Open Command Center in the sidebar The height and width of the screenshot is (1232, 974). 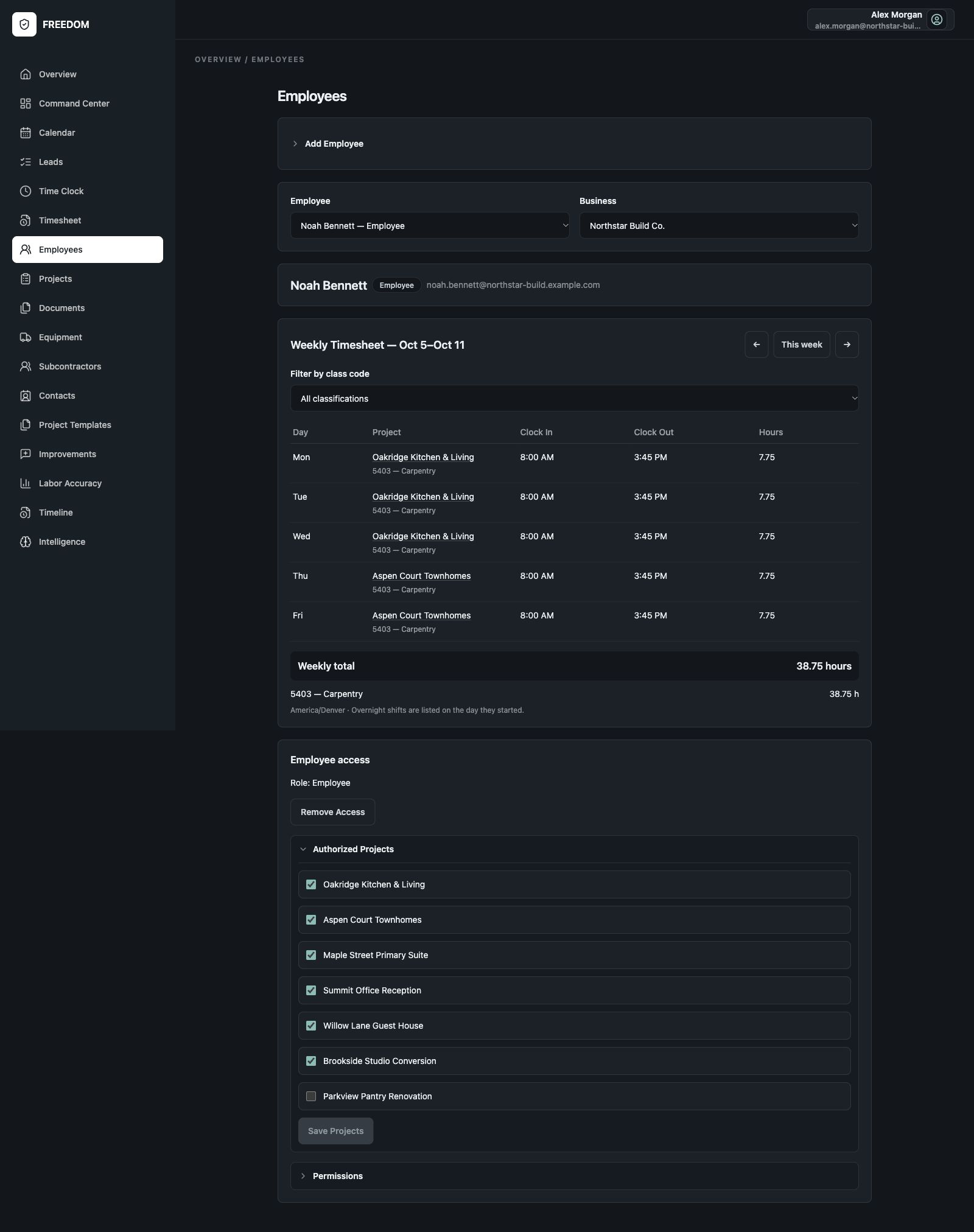[88, 103]
